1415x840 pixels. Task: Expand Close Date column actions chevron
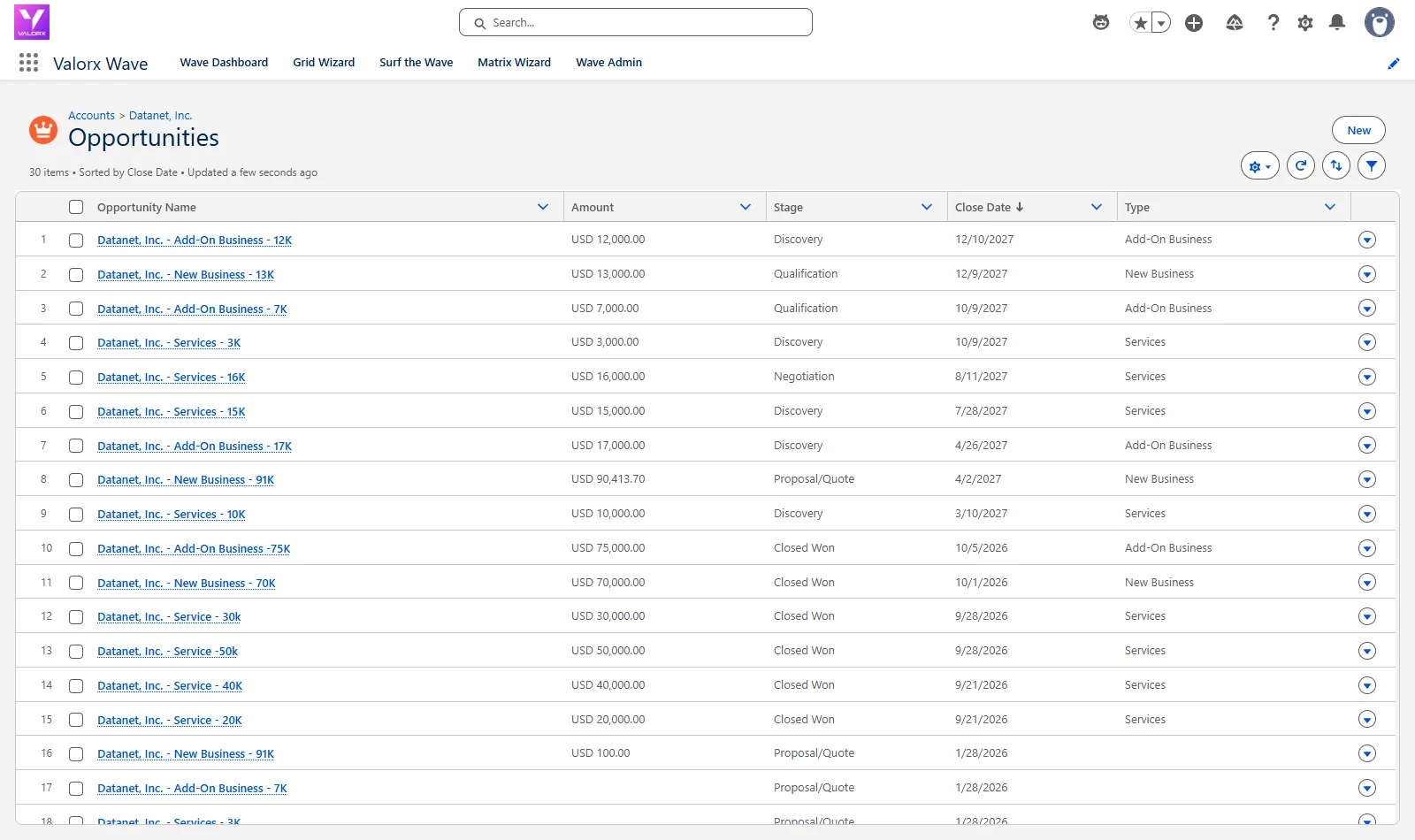(1097, 207)
